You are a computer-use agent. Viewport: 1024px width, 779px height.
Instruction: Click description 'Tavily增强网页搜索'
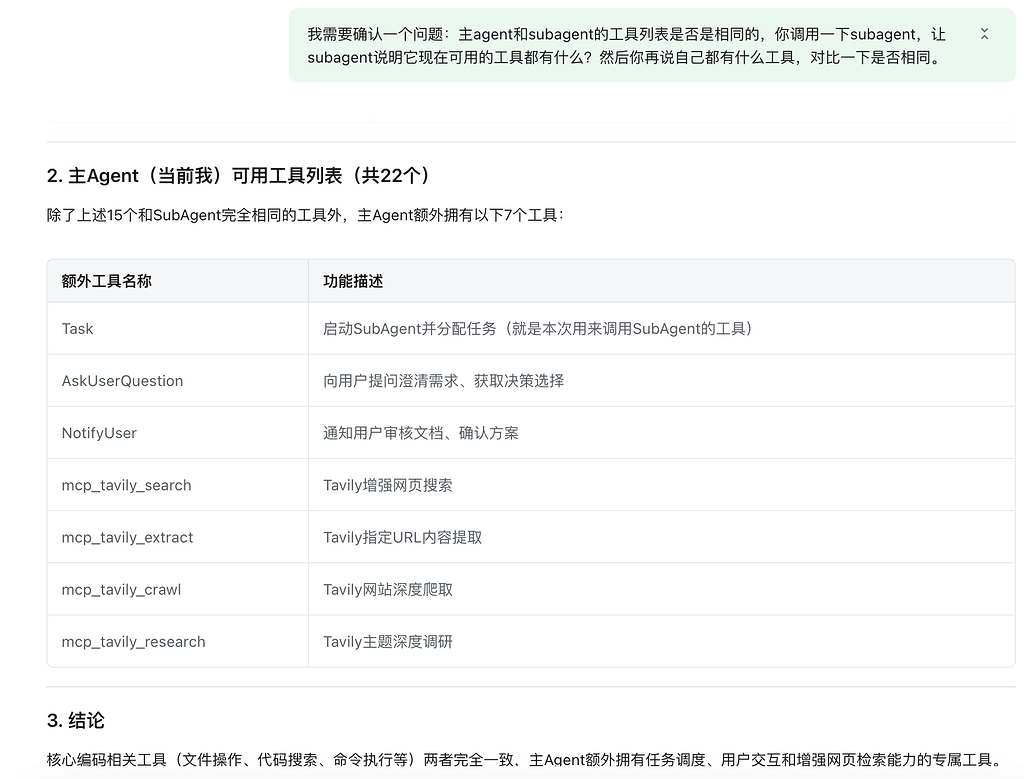tap(388, 485)
